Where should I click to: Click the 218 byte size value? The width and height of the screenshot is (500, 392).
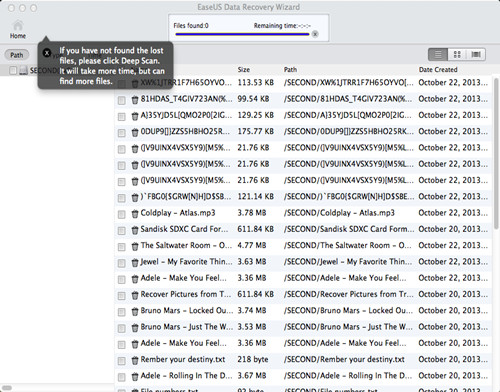(x=253, y=359)
